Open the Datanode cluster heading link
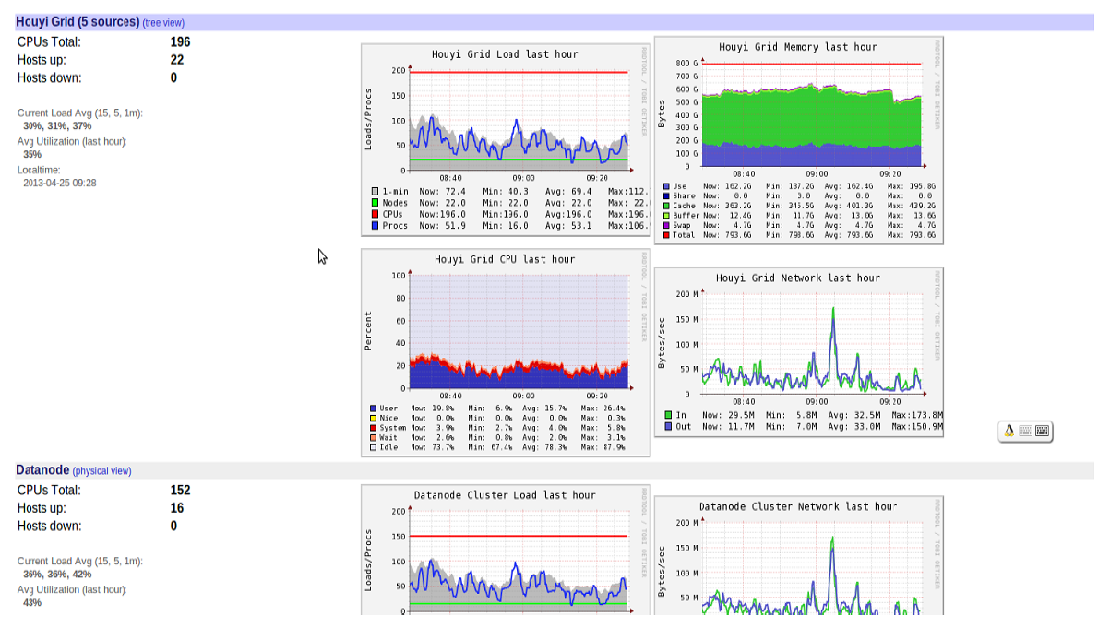The width and height of the screenshot is (1110, 629). point(42,470)
